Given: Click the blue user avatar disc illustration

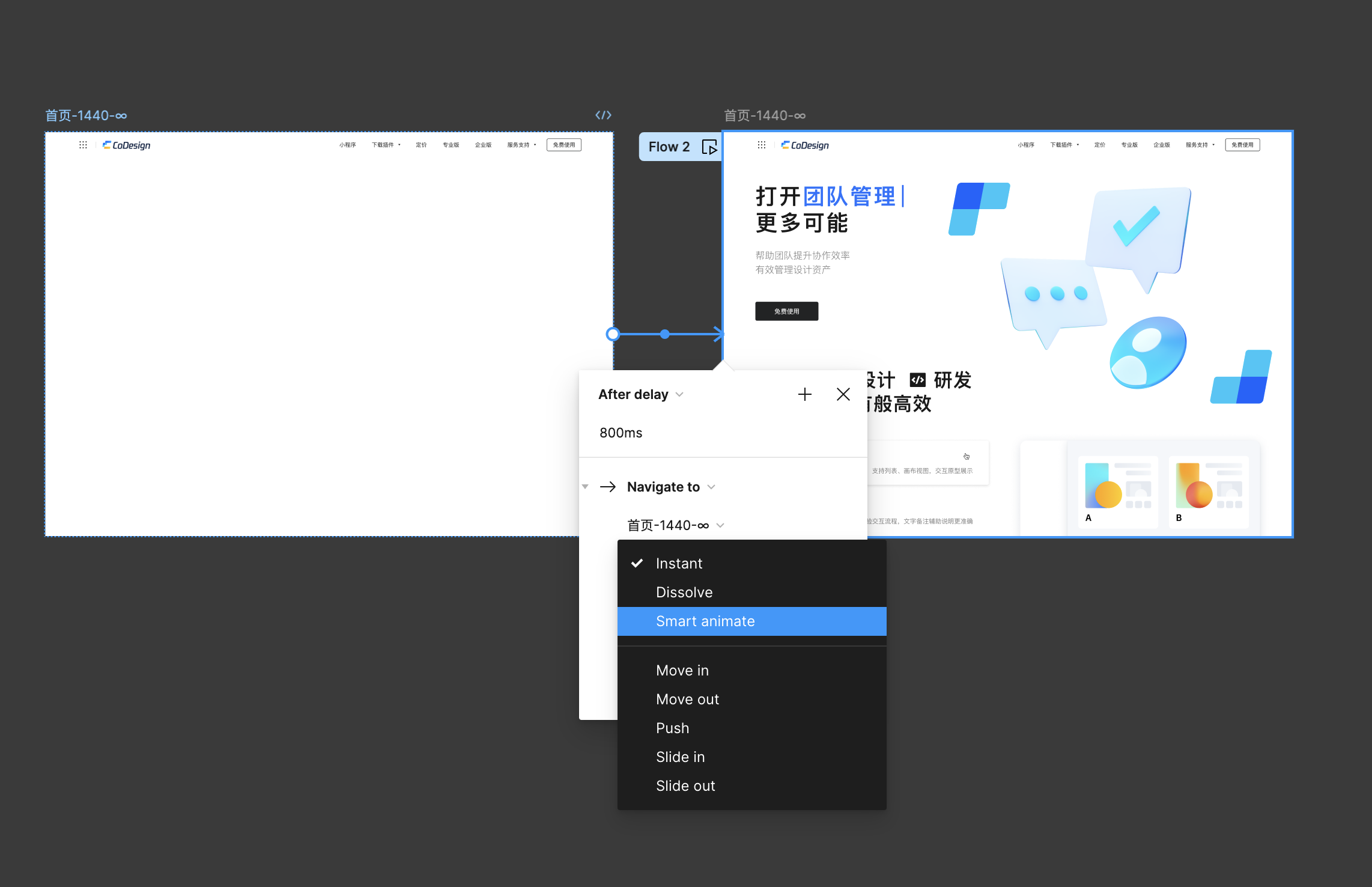Looking at the screenshot, I should 1148,352.
